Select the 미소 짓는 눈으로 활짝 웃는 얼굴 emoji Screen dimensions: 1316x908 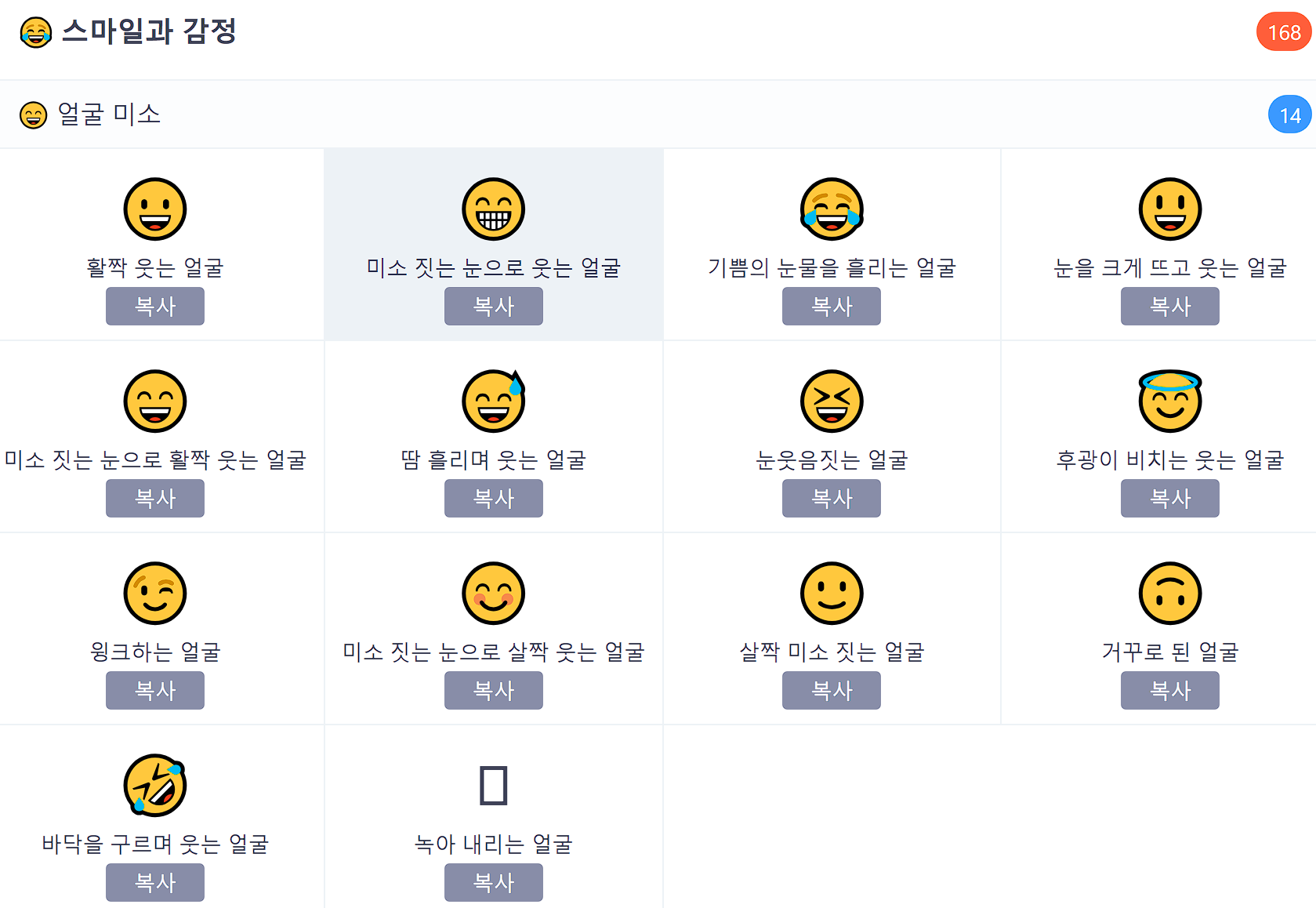click(154, 401)
